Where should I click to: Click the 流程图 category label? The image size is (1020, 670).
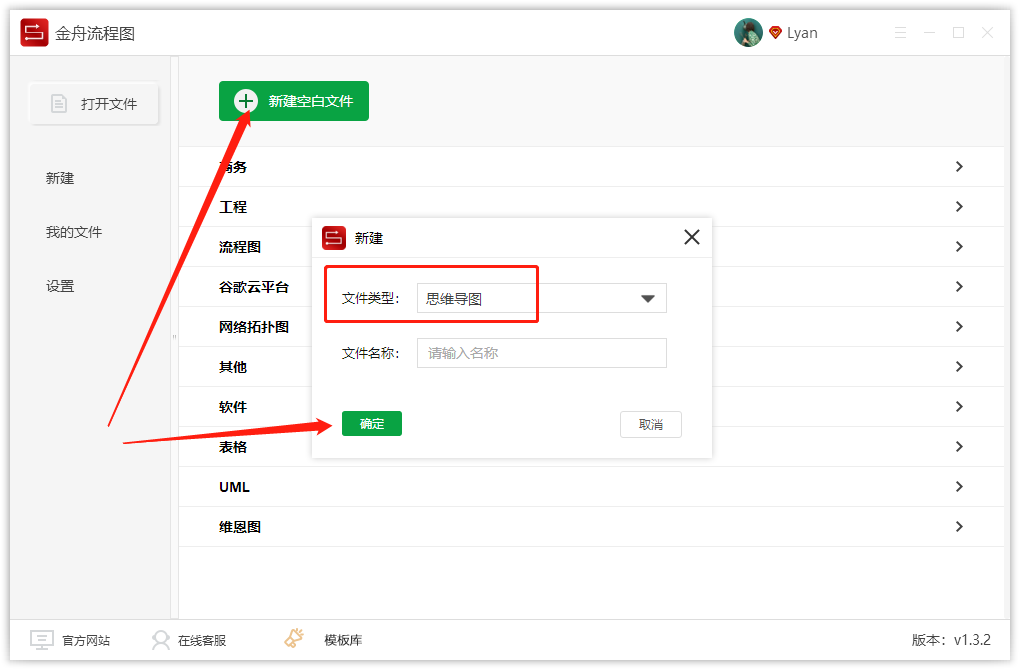click(240, 247)
